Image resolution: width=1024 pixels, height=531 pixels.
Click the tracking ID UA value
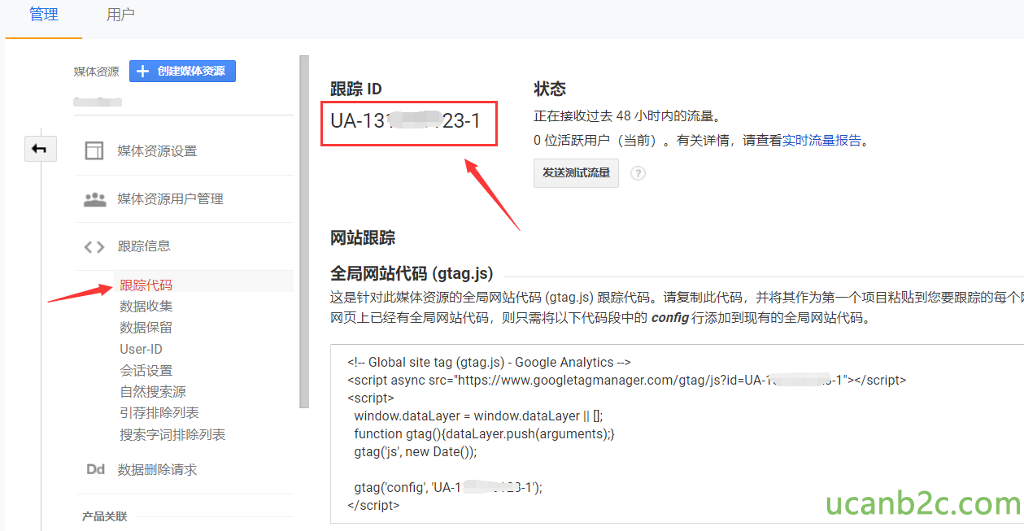(x=406, y=121)
